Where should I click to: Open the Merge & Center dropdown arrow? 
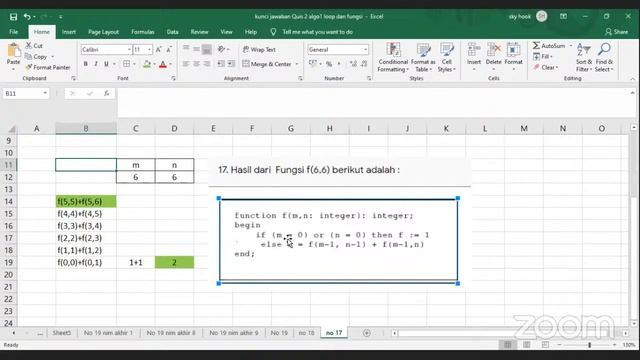point(297,64)
